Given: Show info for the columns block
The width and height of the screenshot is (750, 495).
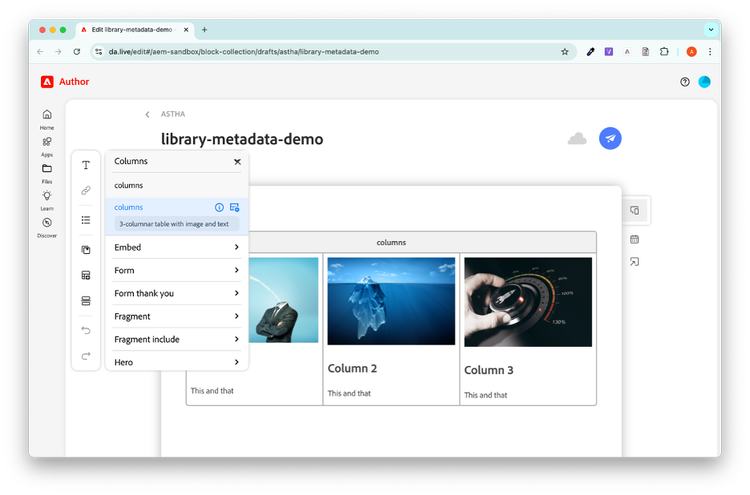Looking at the screenshot, I should pos(219,207).
